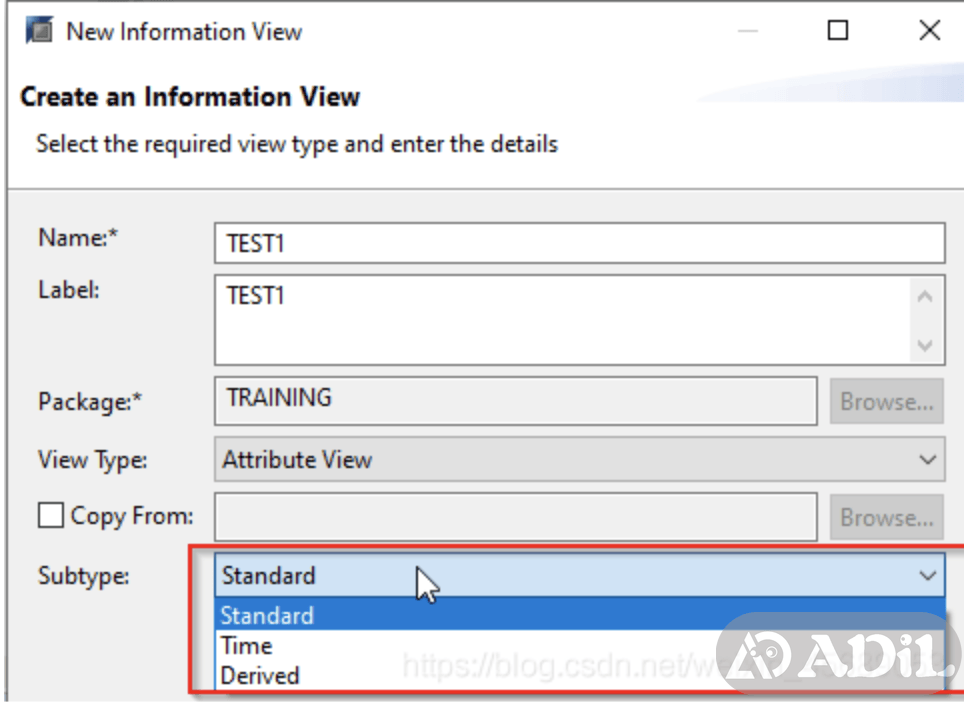This screenshot has width=972, height=706.
Task: Click the Package field showing TRAINING
Action: click(x=515, y=401)
